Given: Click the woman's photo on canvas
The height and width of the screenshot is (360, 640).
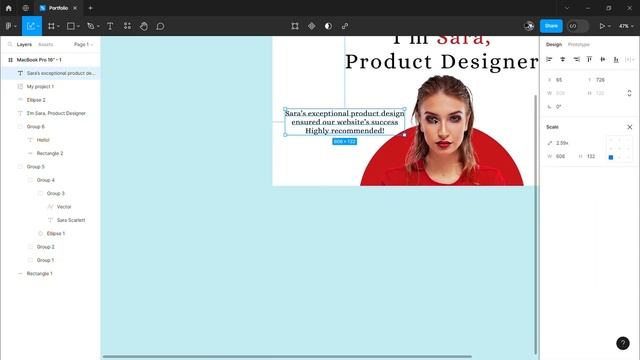Looking at the screenshot, I should (444, 130).
